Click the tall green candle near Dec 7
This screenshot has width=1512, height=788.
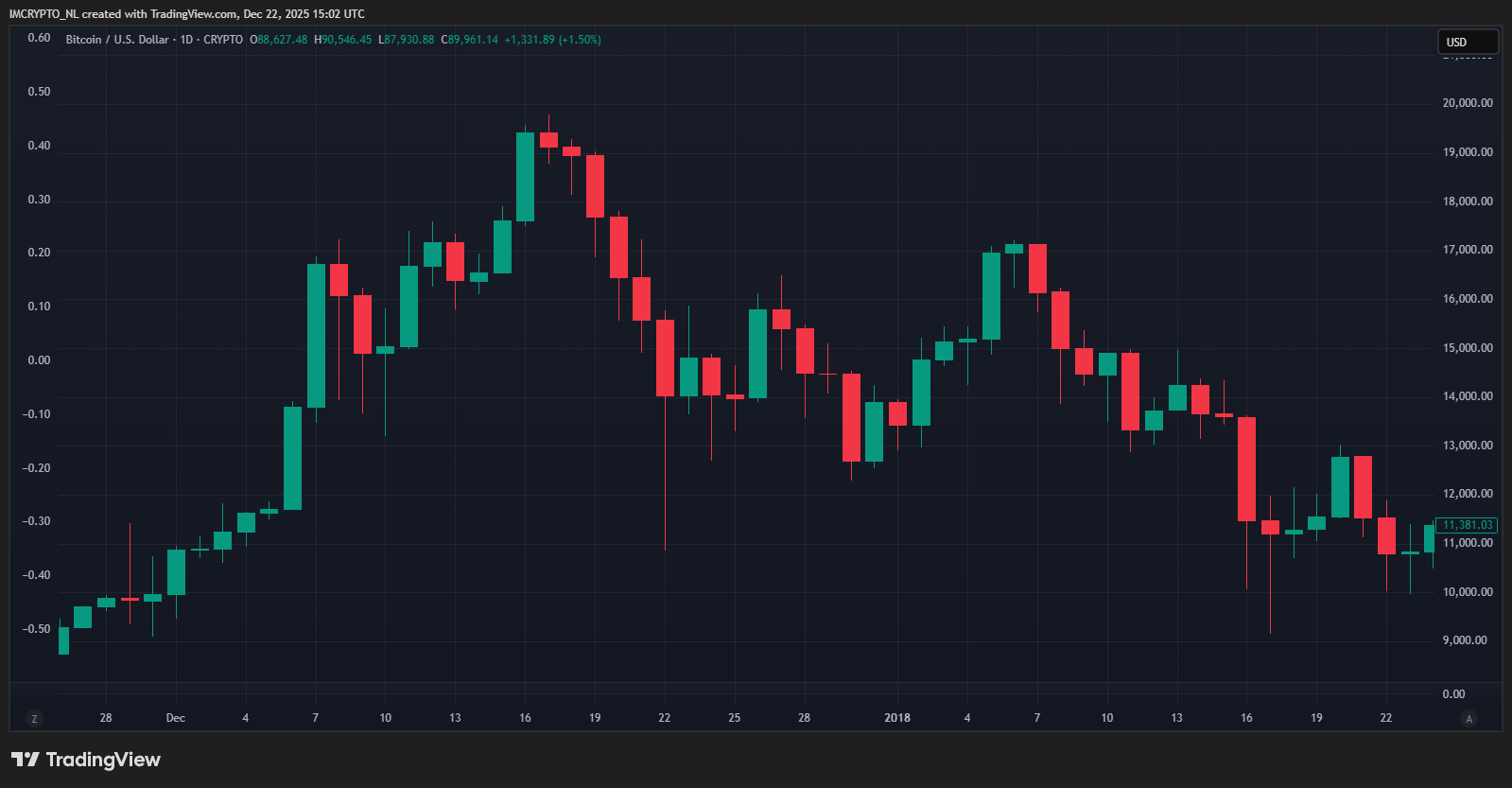[x=316, y=336]
